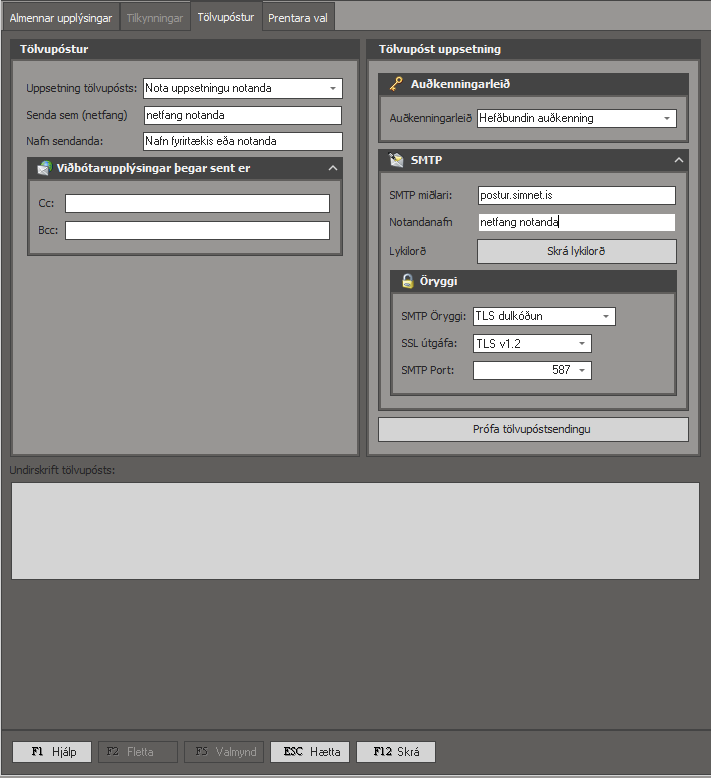The height and width of the screenshot is (778, 711).
Task: Open the SSL útgáfa dropdown
Action: tap(582, 344)
